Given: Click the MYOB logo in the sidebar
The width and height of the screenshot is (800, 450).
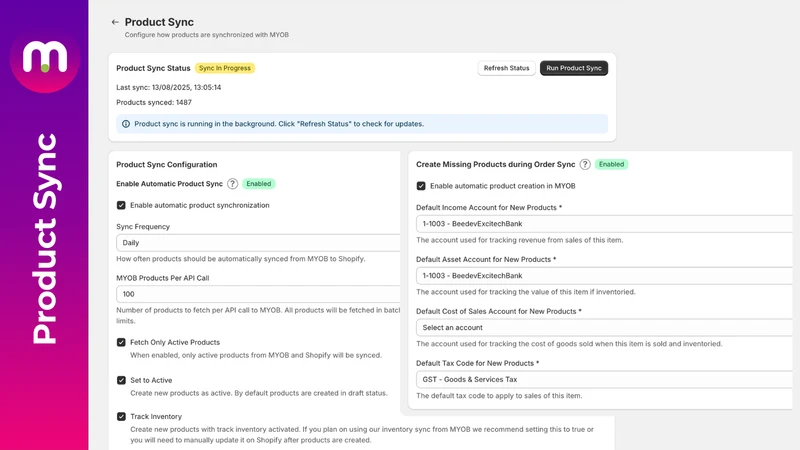Looking at the screenshot, I should (45, 57).
